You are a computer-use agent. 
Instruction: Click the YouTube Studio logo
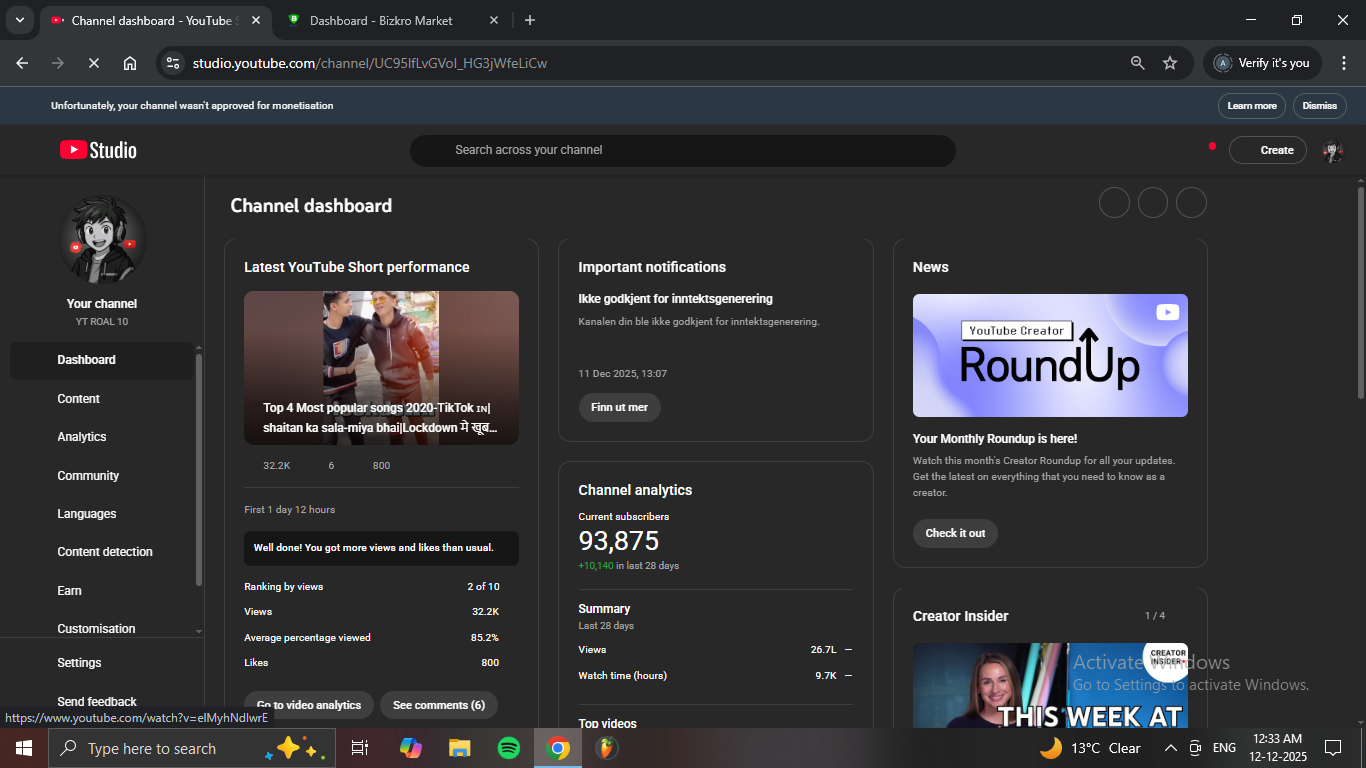[x=98, y=150]
